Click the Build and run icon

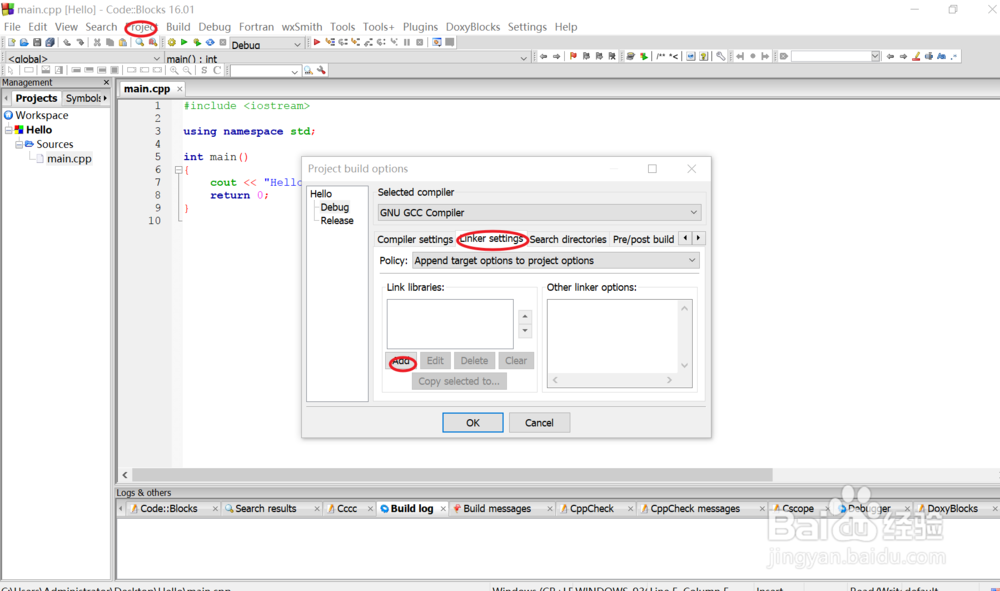coord(197,42)
